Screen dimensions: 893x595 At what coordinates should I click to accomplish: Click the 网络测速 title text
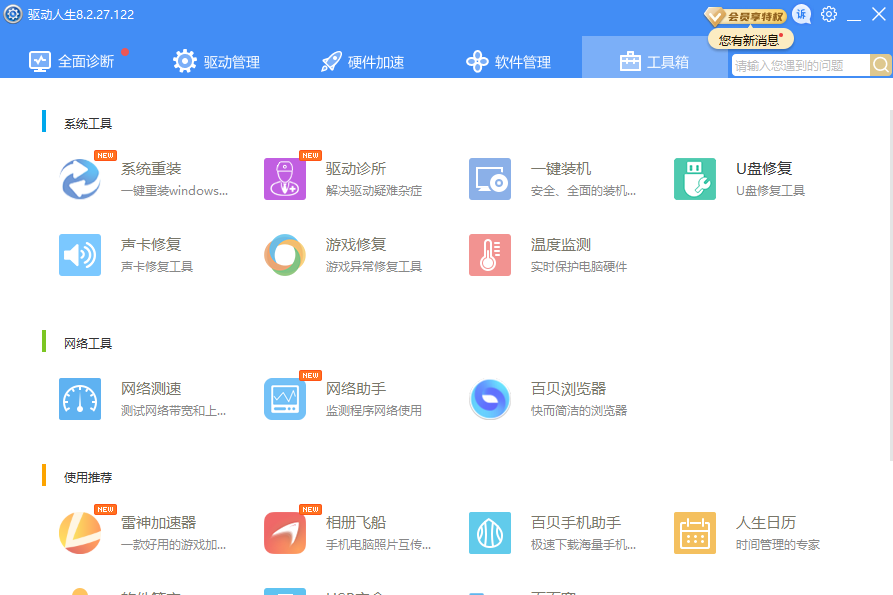tap(151, 388)
